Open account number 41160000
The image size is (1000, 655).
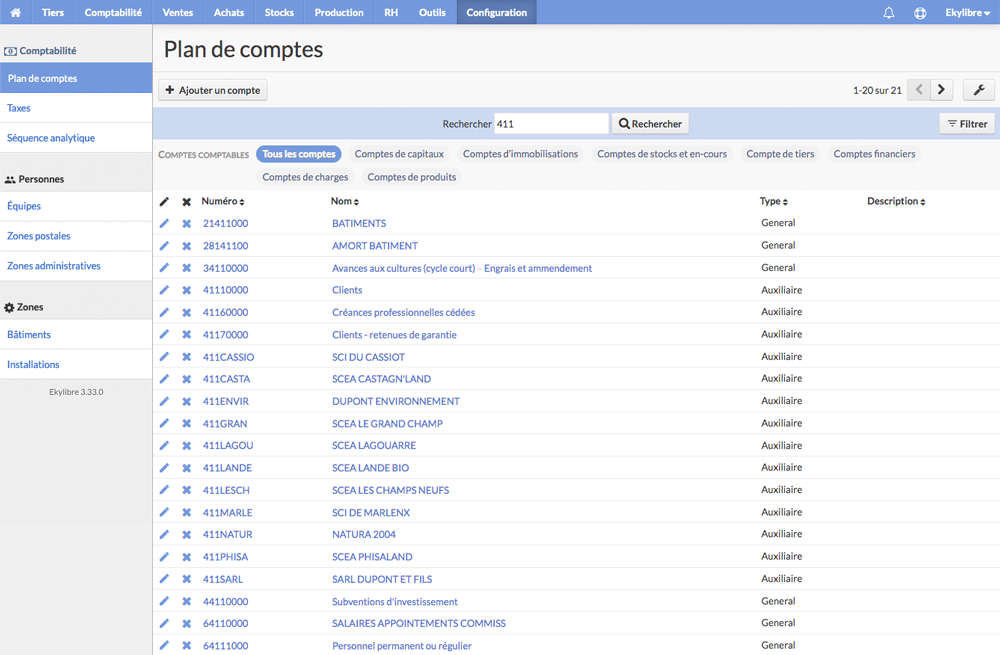click(226, 312)
